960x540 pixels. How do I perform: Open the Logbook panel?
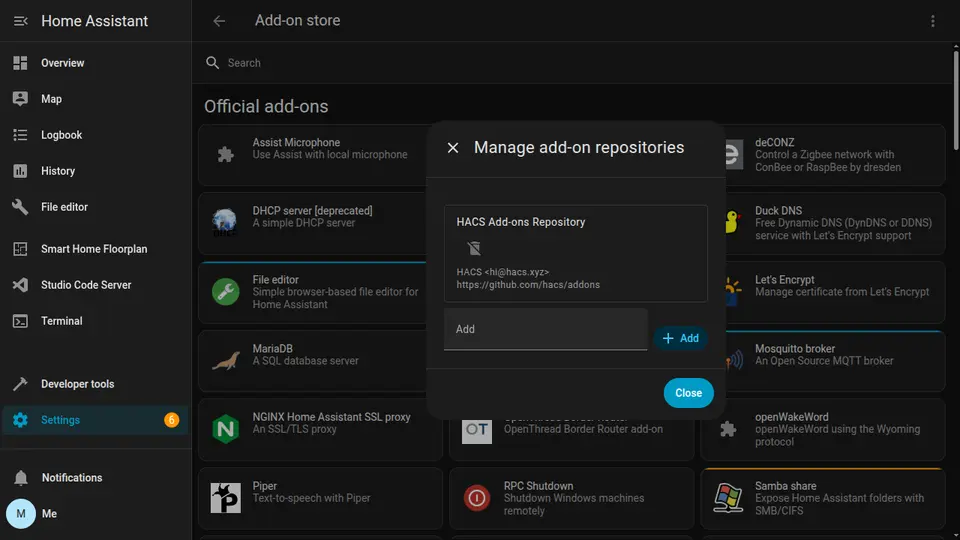click(x=96, y=135)
